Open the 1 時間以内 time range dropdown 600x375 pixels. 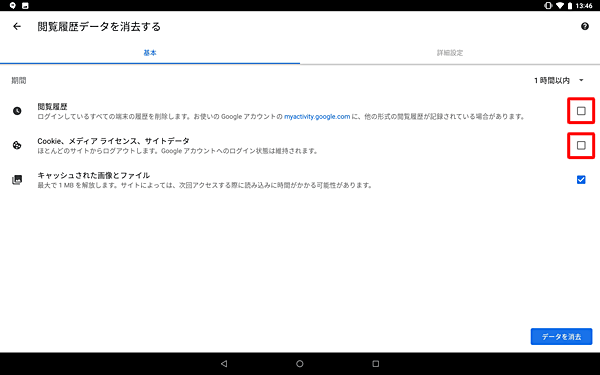pyautogui.click(x=559, y=80)
